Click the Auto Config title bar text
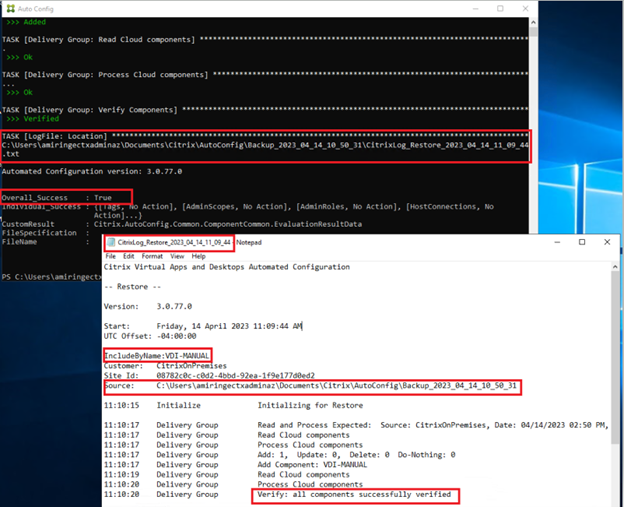Screen dimensions: 624x507 35,9
